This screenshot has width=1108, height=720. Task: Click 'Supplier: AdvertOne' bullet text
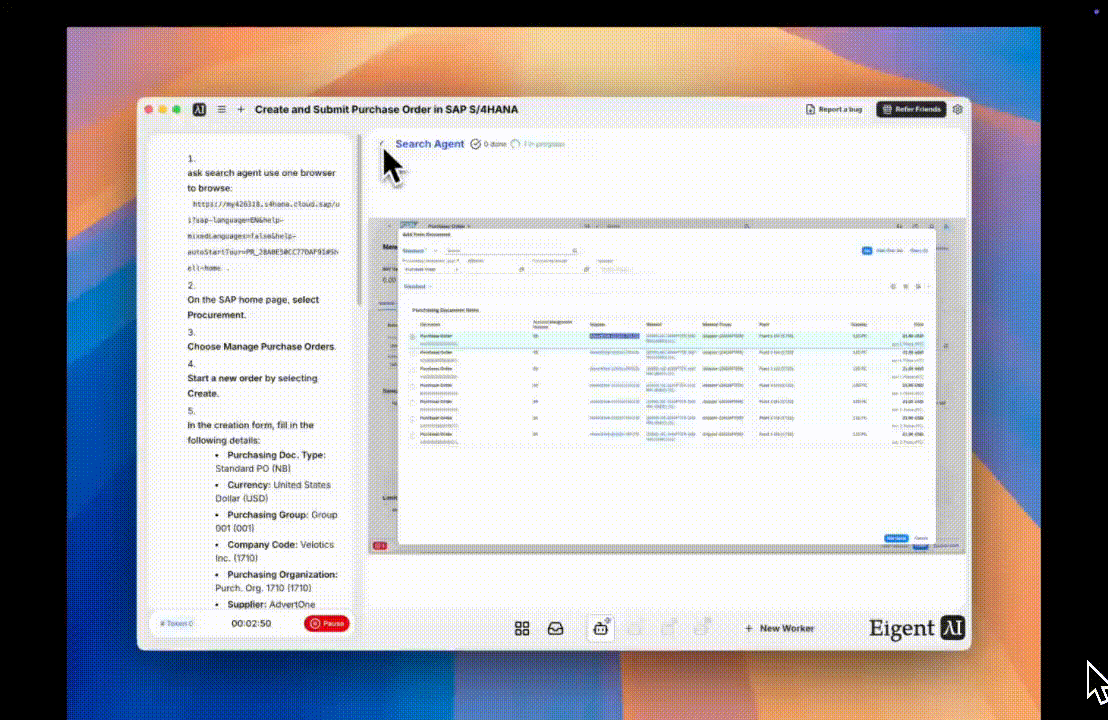pyautogui.click(x=271, y=605)
